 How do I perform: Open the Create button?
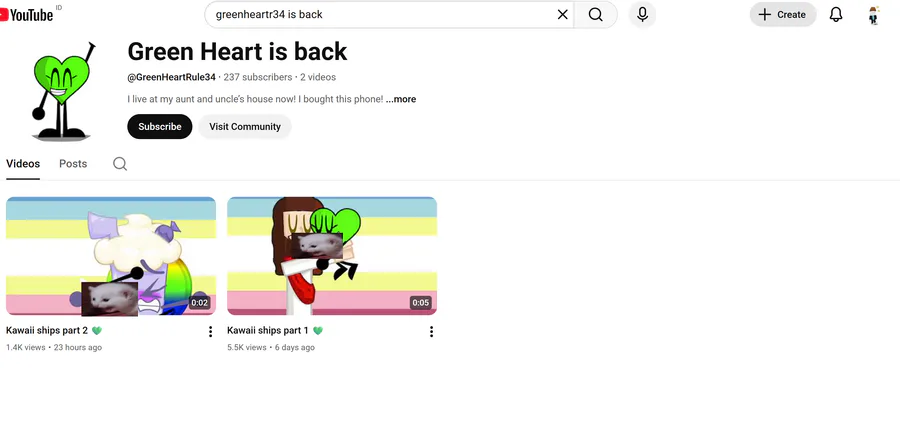(783, 14)
